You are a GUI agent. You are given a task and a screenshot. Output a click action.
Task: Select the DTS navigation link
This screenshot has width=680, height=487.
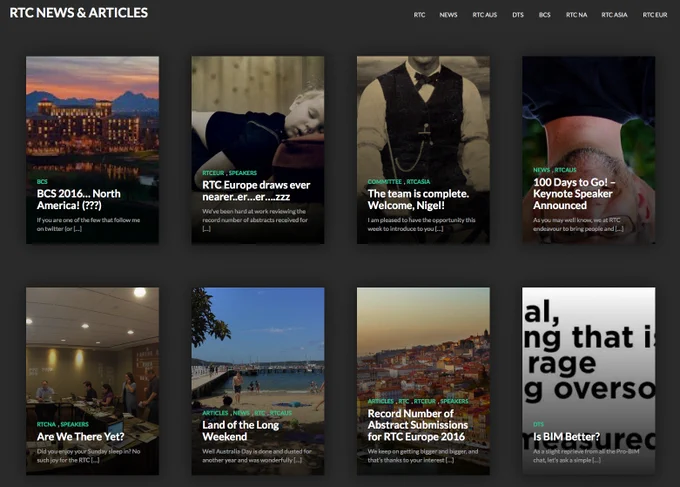point(518,15)
